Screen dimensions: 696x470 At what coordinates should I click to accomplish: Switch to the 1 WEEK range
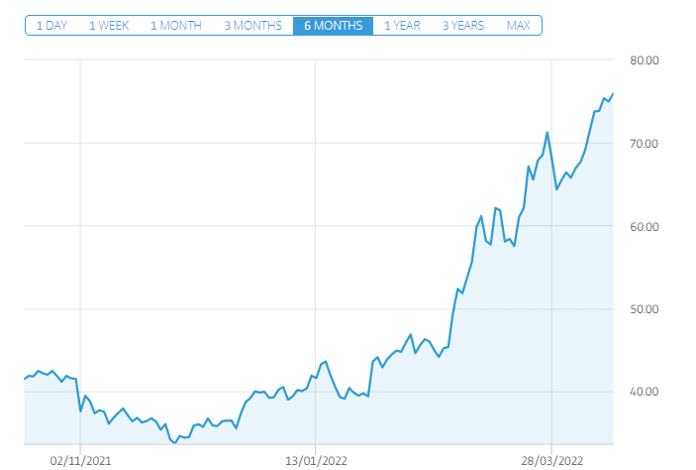[109, 25]
